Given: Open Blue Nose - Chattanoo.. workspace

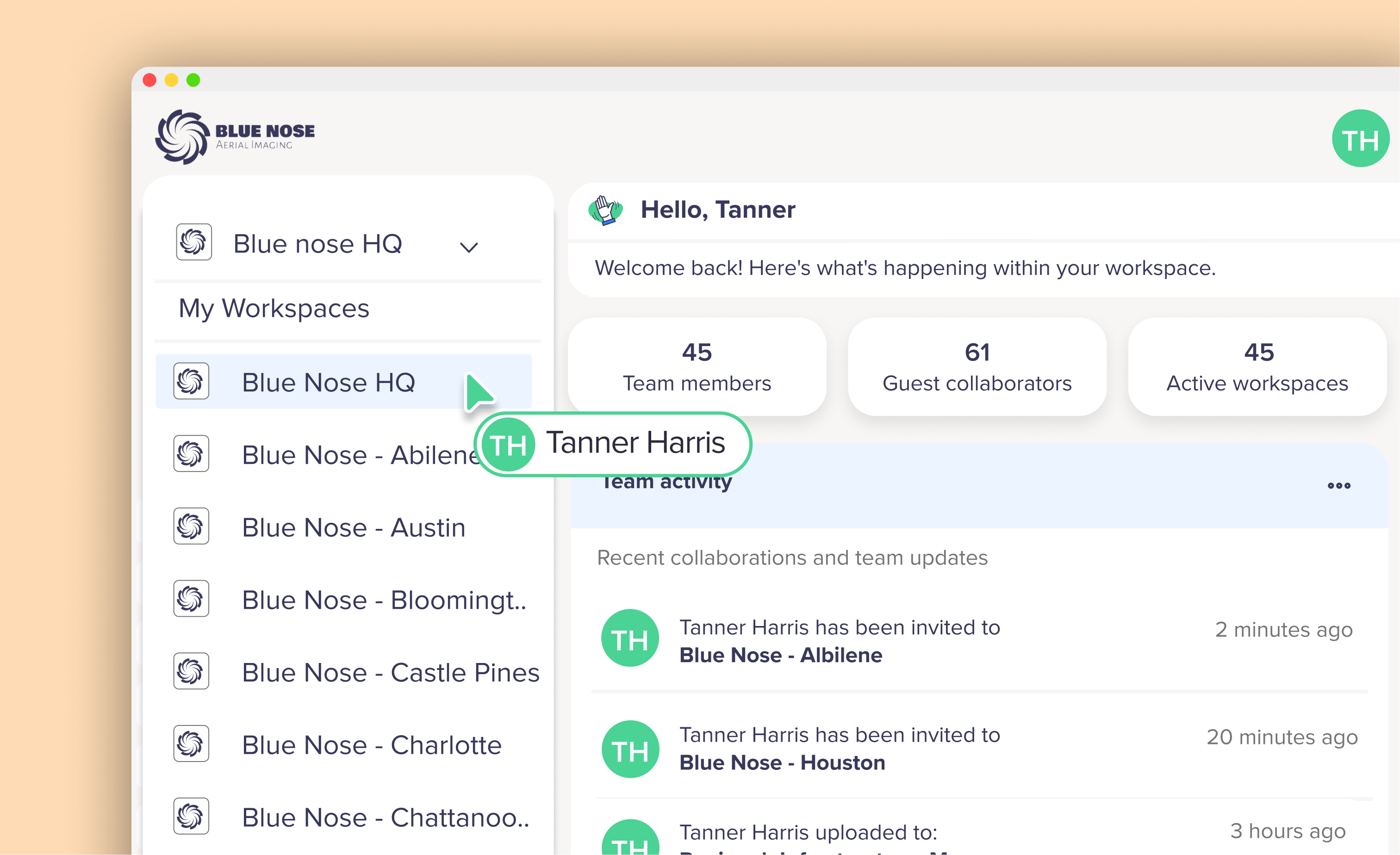Looking at the screenshot, I should (385, 818).
